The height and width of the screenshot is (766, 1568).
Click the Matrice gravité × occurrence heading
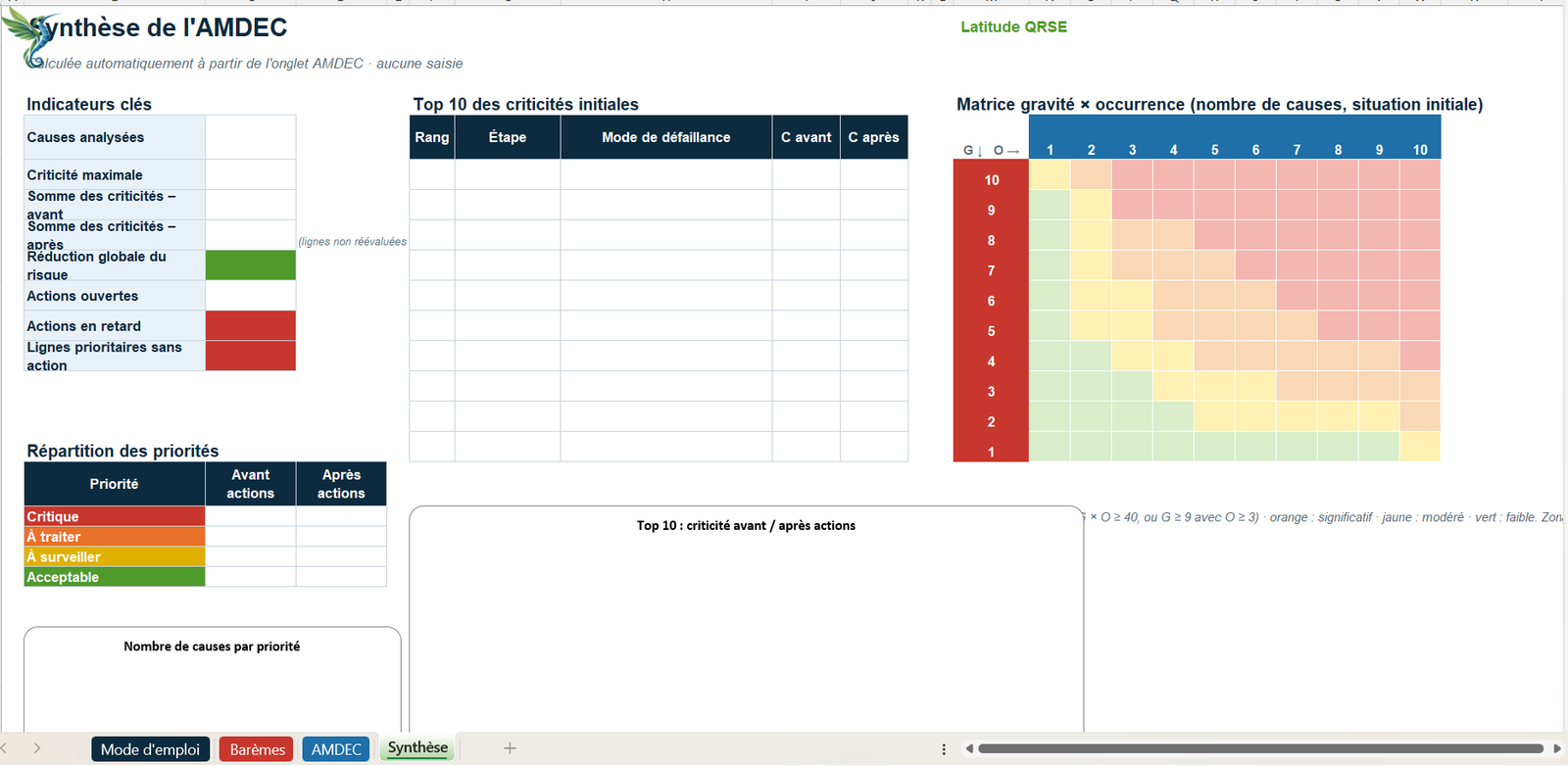pos(1219,105)
